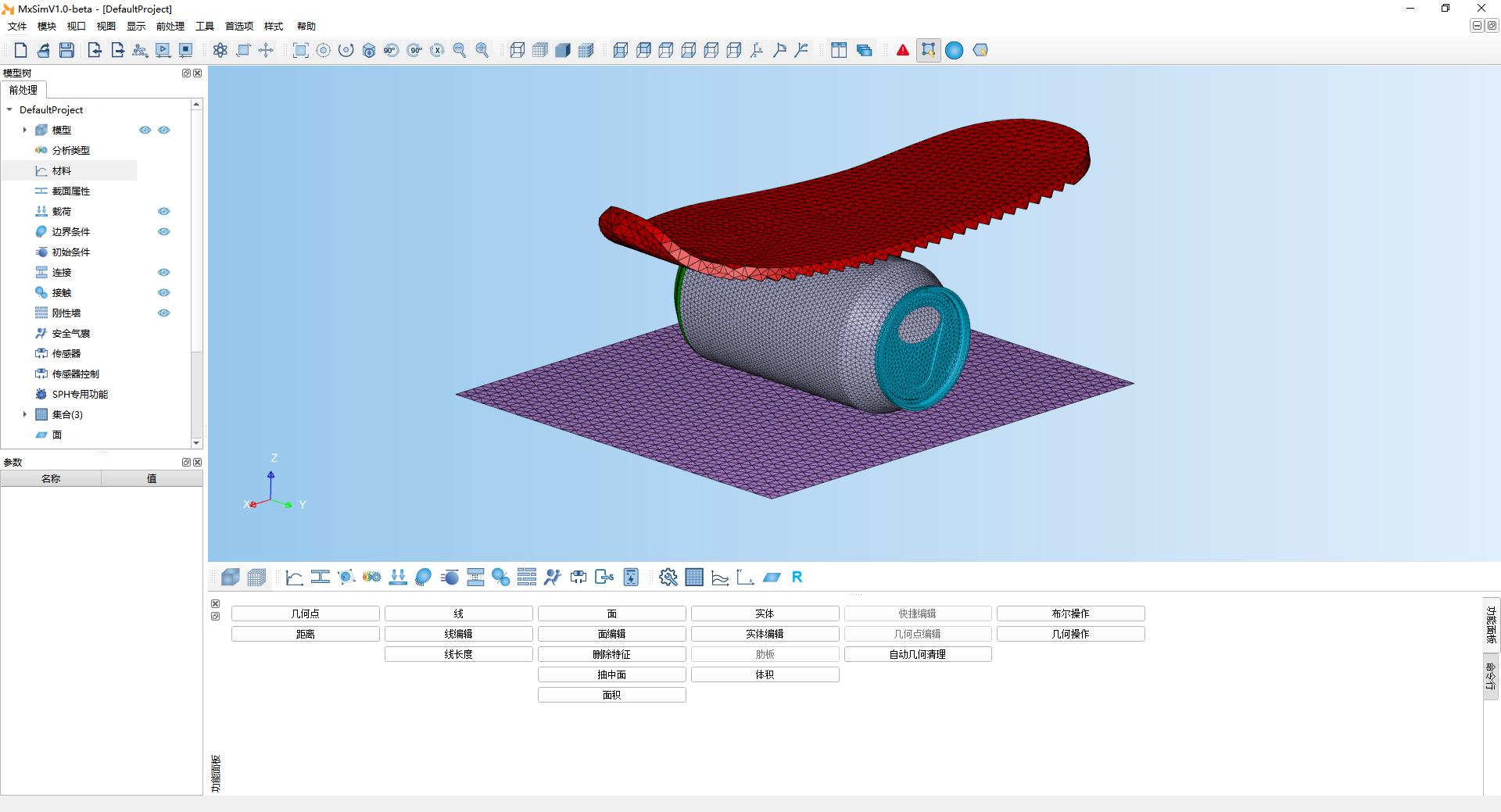1501x812 pixels.
Task: Click the 抽中面 button
Action: click(x=612, y=674)
